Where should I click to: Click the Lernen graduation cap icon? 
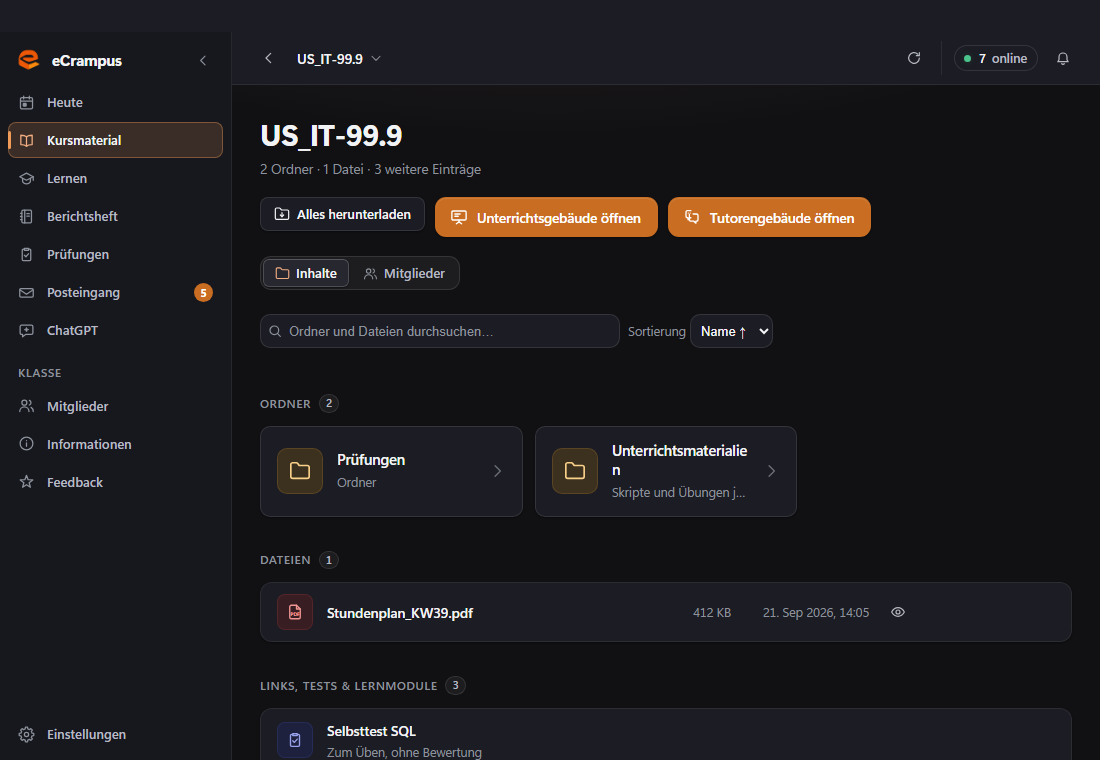coord(27,178)
